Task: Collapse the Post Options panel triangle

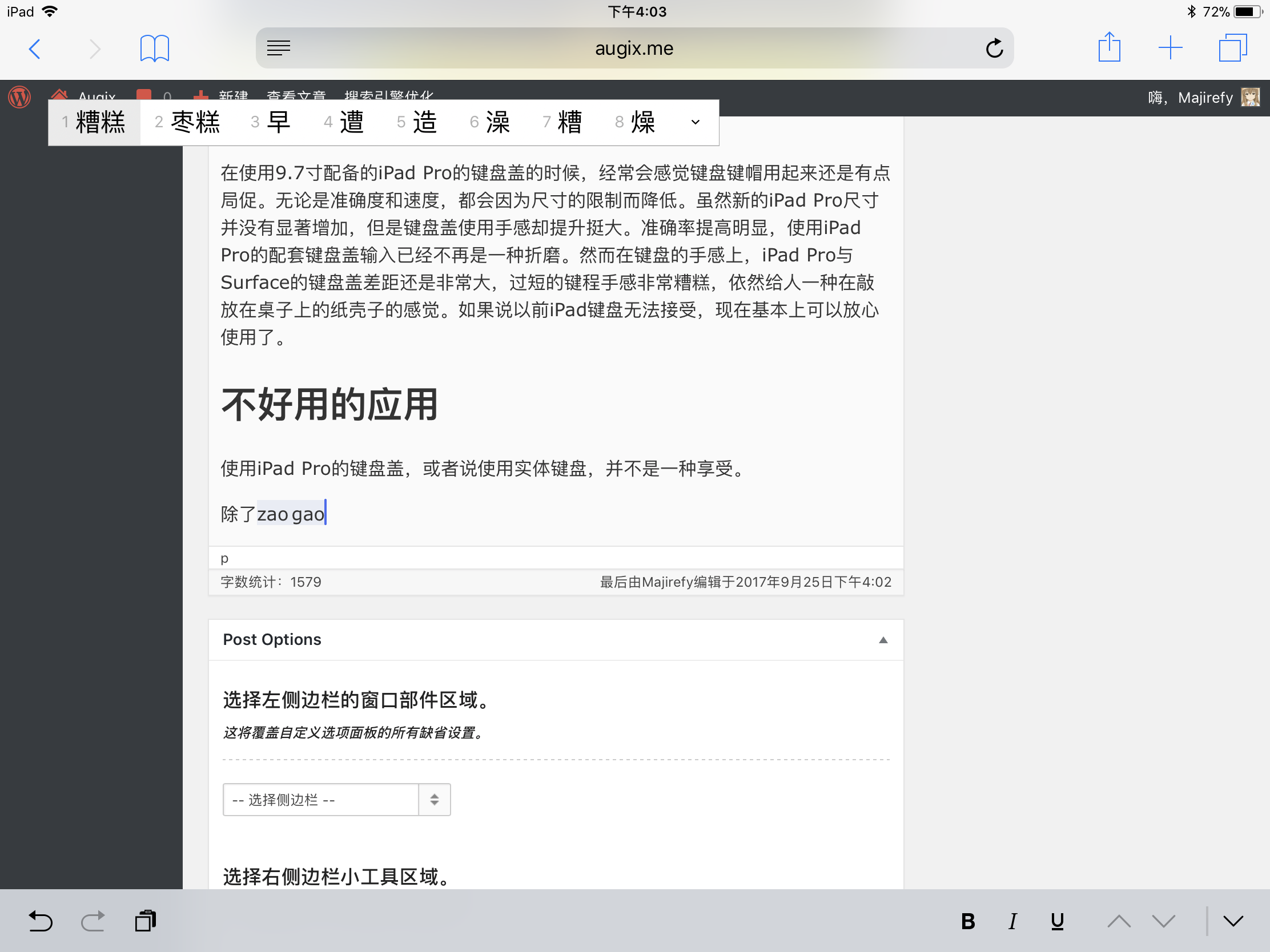Action: (883, 640)
